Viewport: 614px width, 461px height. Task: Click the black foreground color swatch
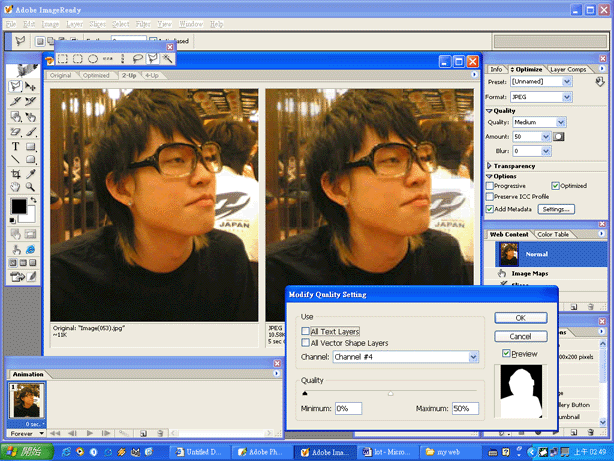coord(18,206)
